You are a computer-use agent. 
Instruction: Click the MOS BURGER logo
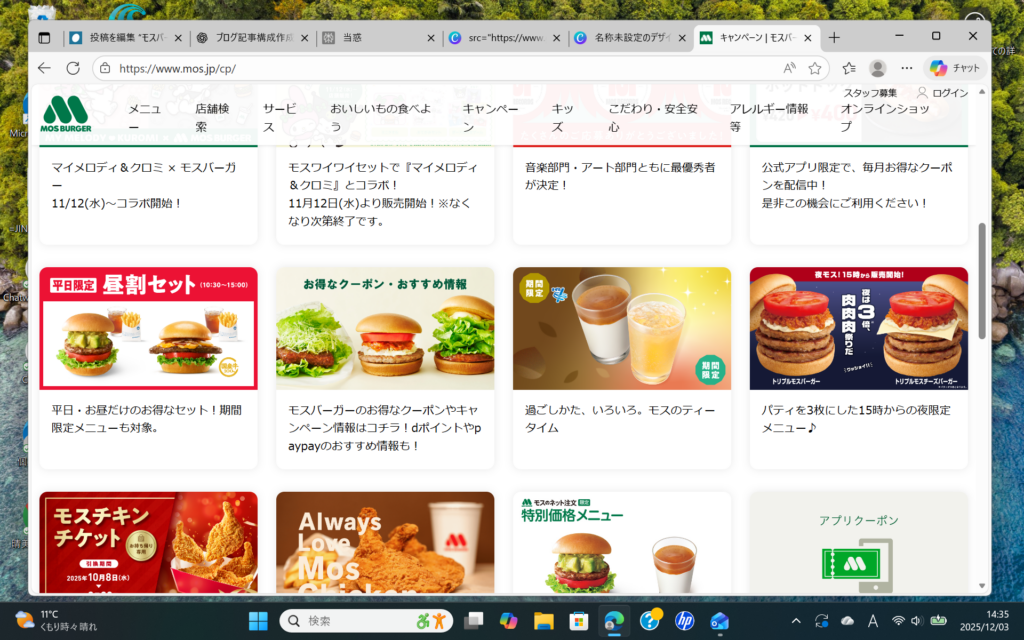(66, 114)
